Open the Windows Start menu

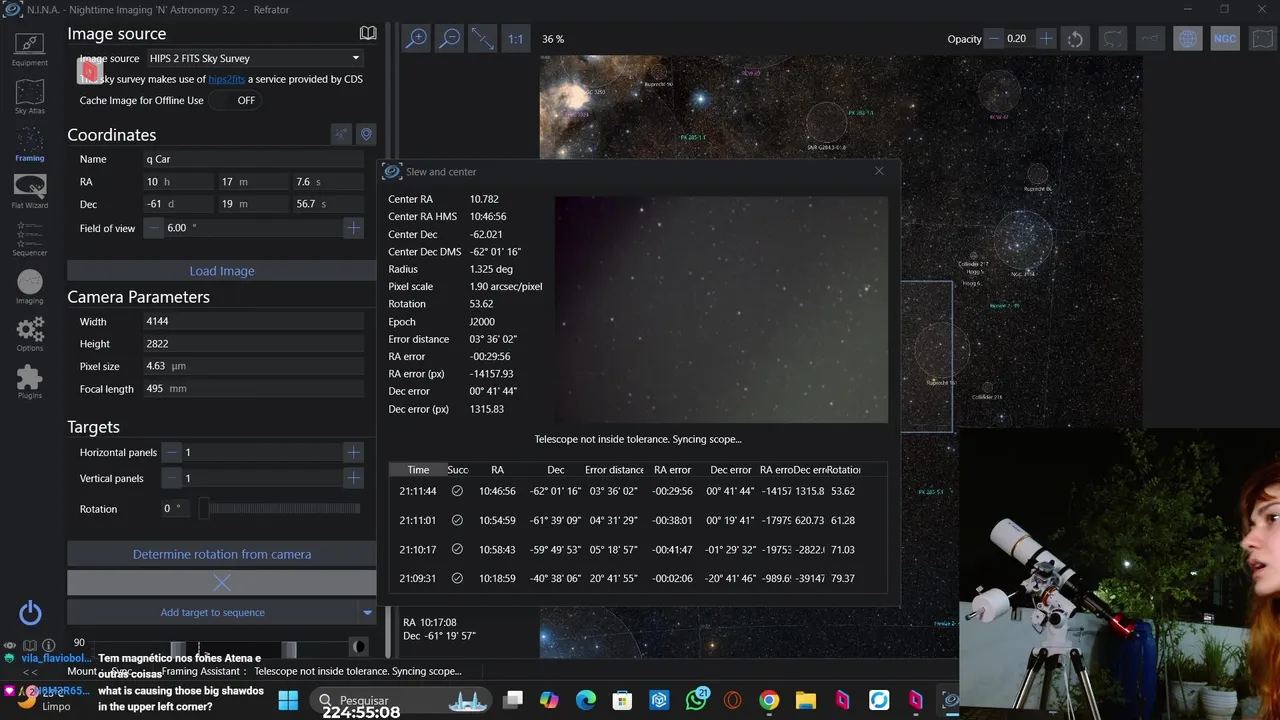click(x=288, y=700)
